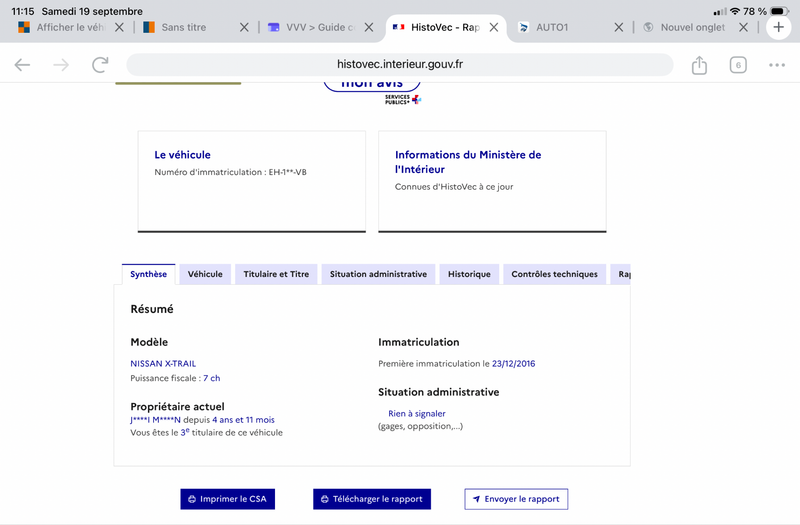Open the share sheet icon
This screenshot has width=800, height=525.
tap(699, 65)
